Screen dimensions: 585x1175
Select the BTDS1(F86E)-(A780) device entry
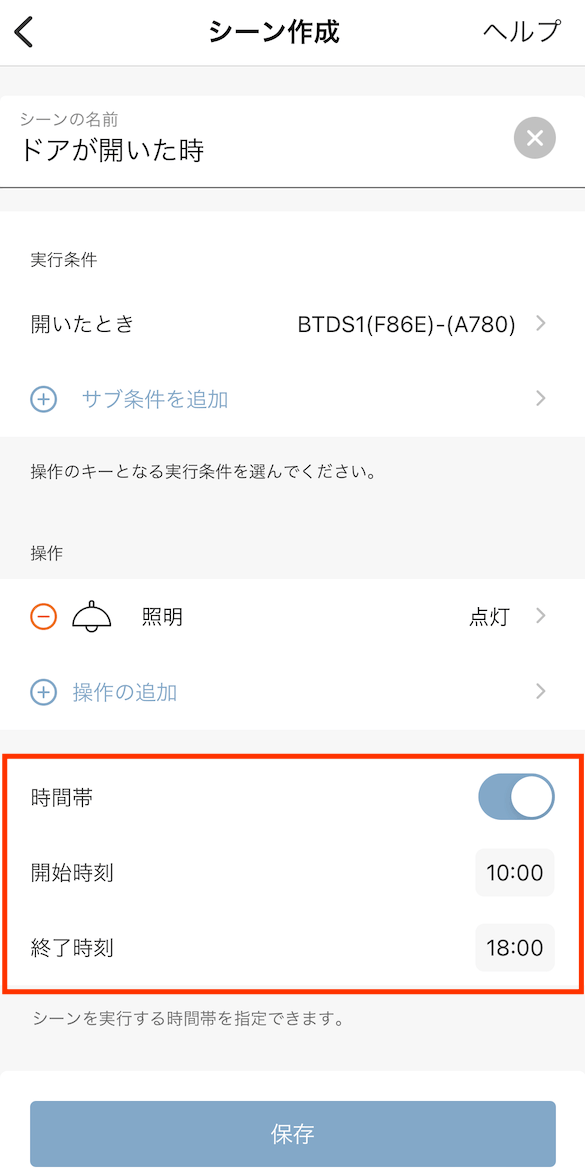407,324
